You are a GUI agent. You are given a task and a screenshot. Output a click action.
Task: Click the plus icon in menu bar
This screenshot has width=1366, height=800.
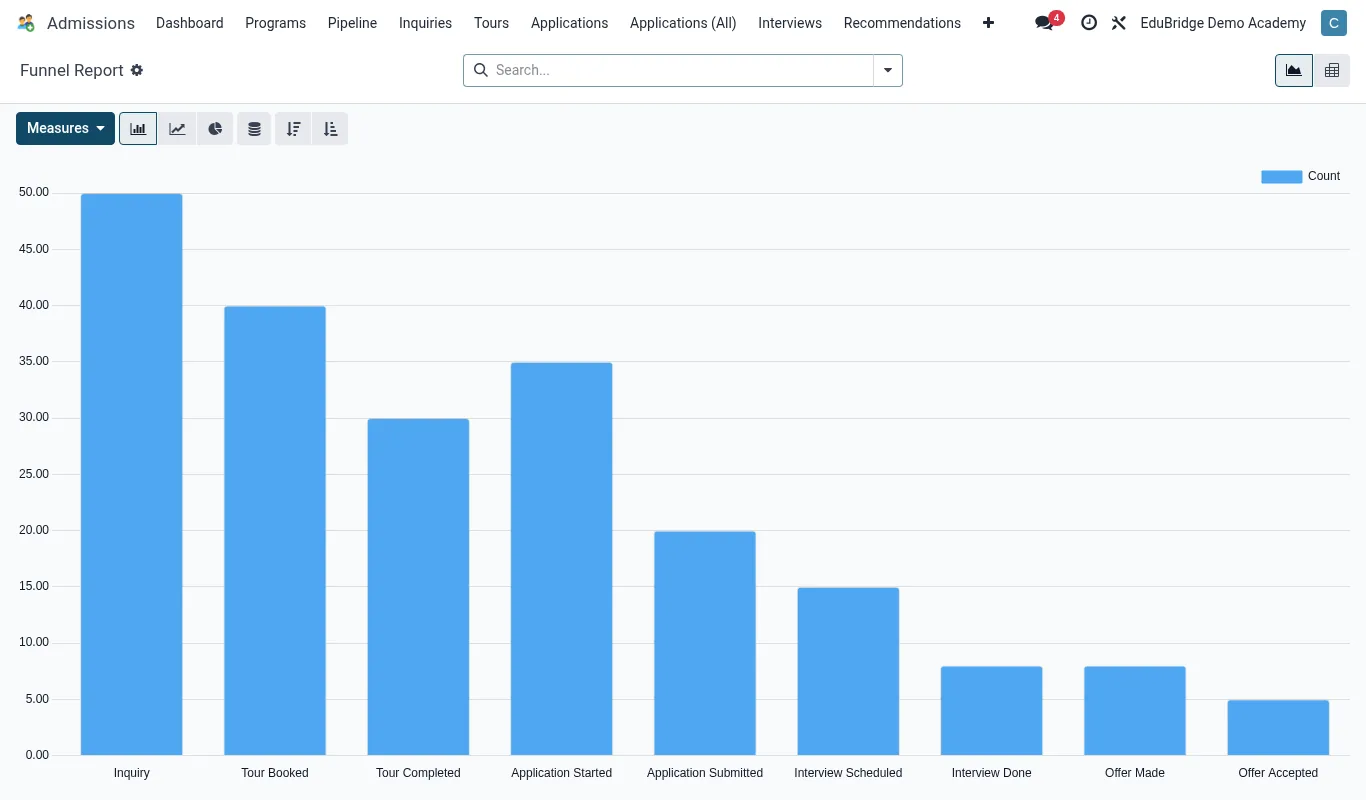click(x=988, y=22)
